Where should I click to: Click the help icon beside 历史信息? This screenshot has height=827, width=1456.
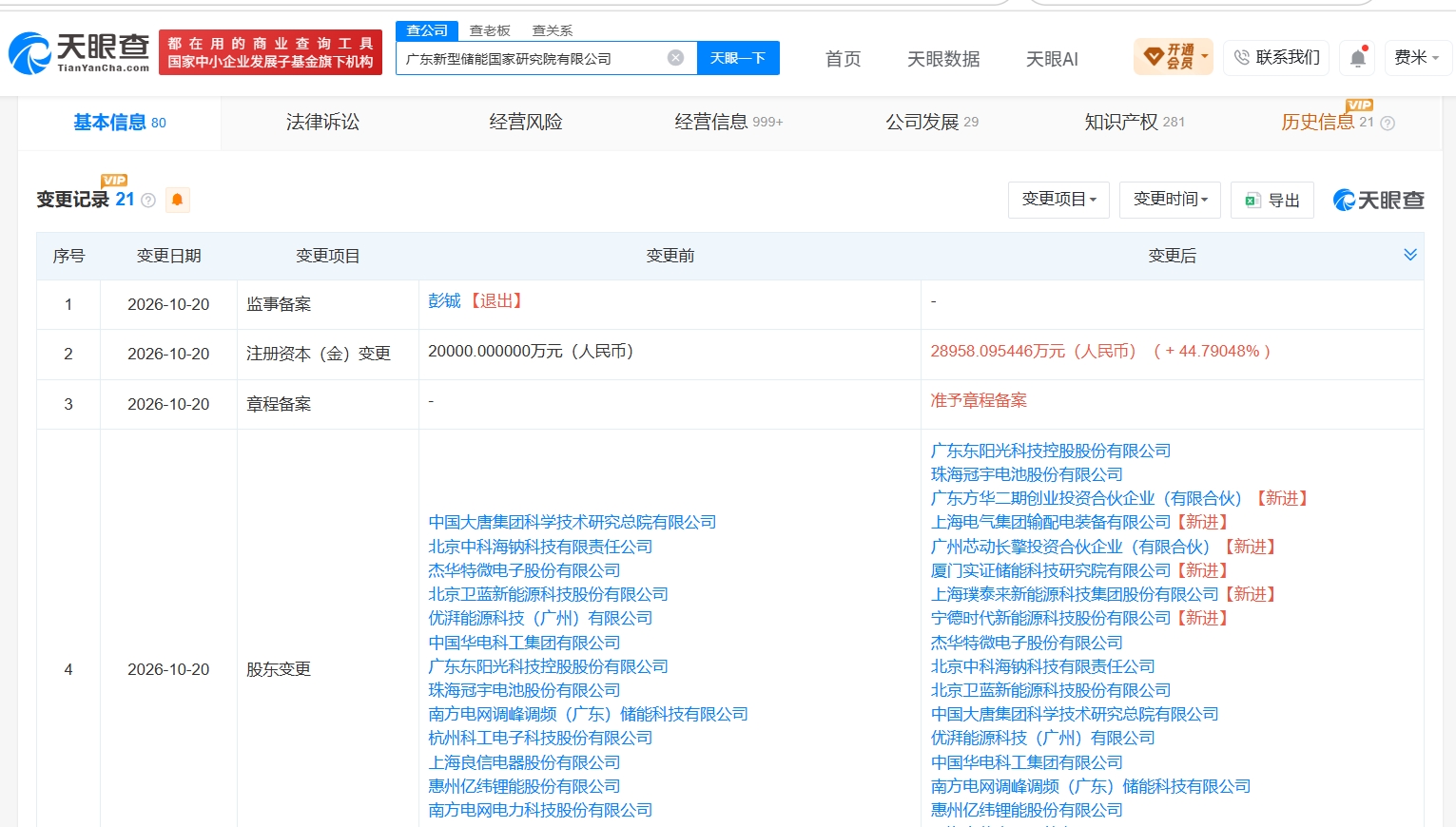pos(1388,123)
